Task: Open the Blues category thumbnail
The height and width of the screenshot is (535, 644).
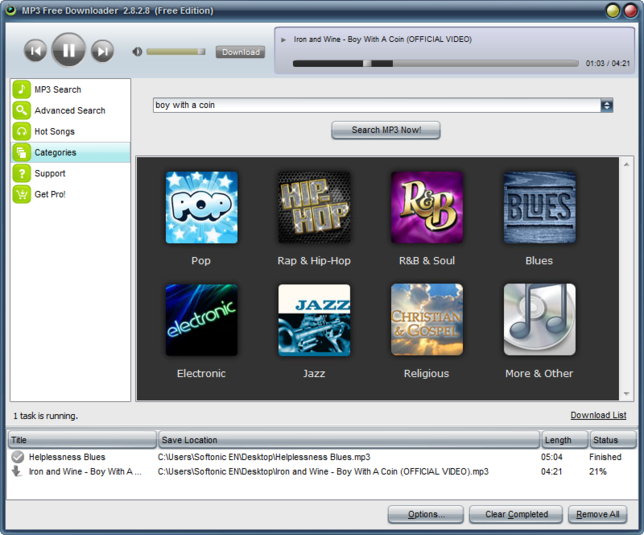Action: (540, 207)
